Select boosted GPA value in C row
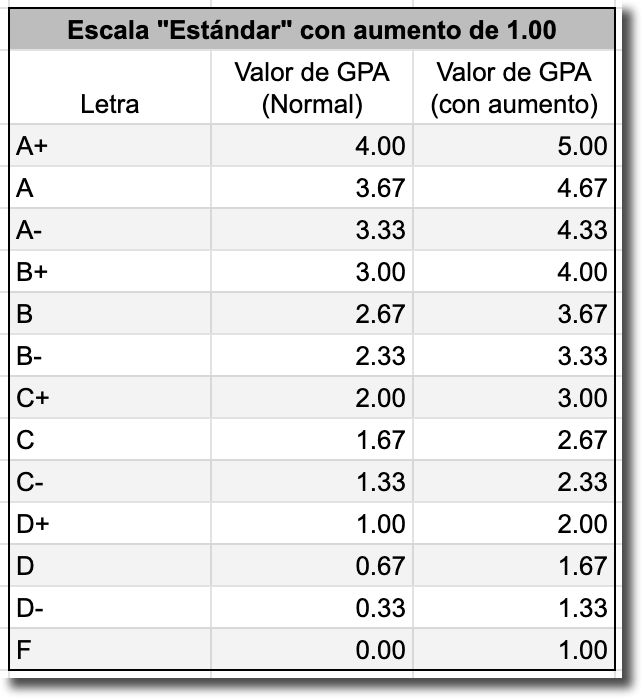 coord(514,440)
